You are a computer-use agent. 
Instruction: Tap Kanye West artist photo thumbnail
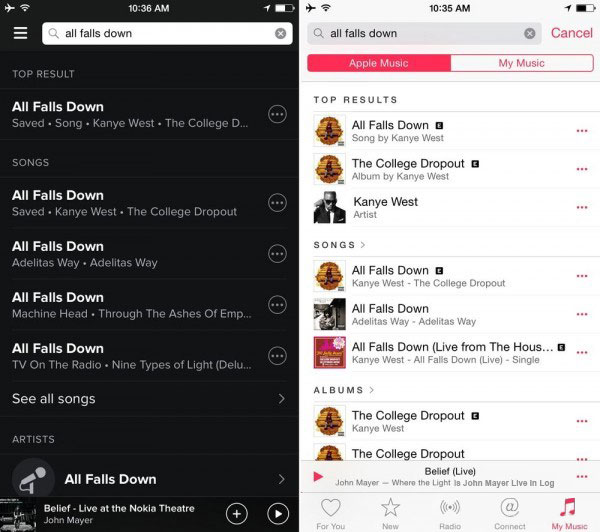pos(329,207)
